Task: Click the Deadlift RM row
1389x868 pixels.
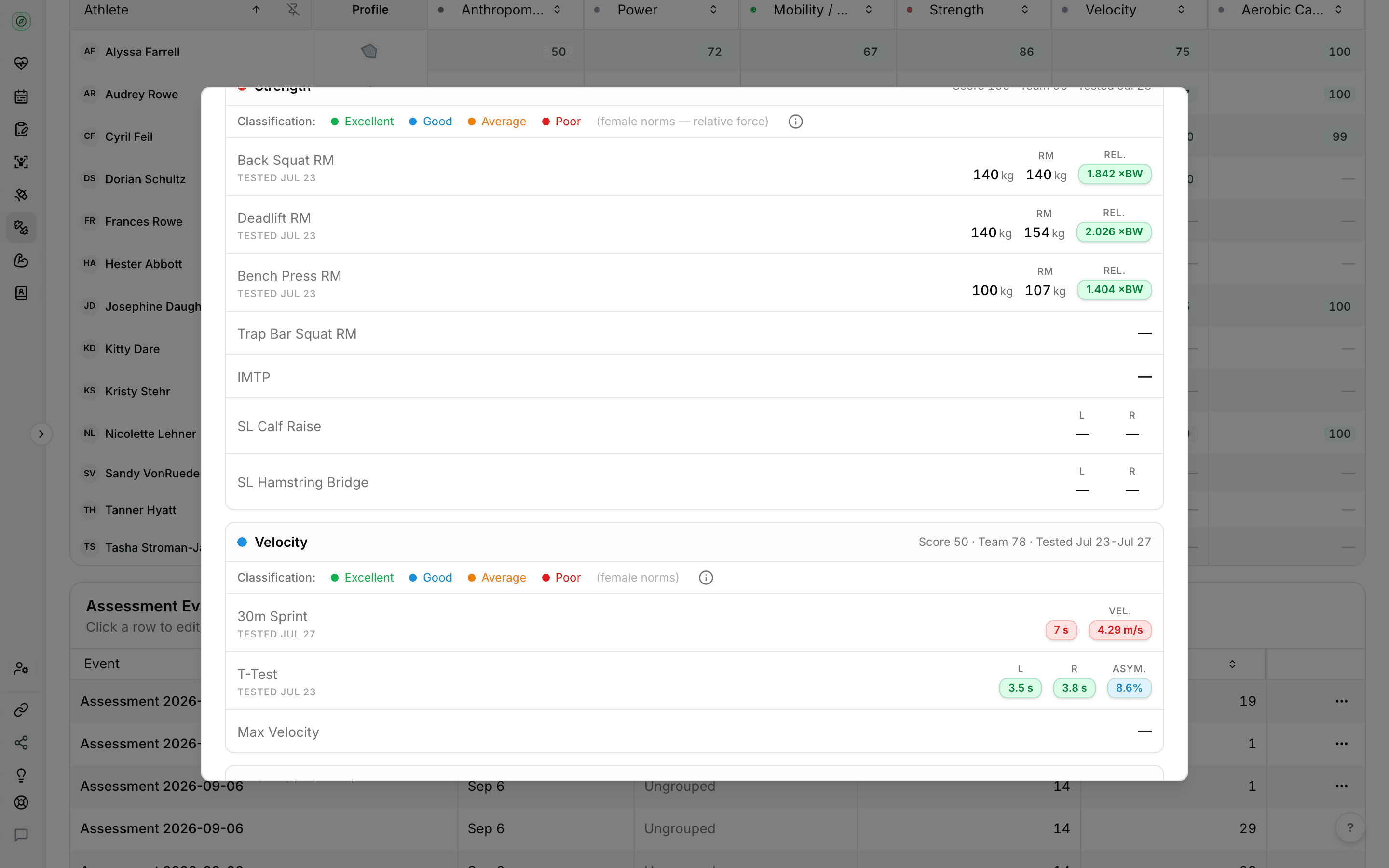Action: tap(694, 224)
